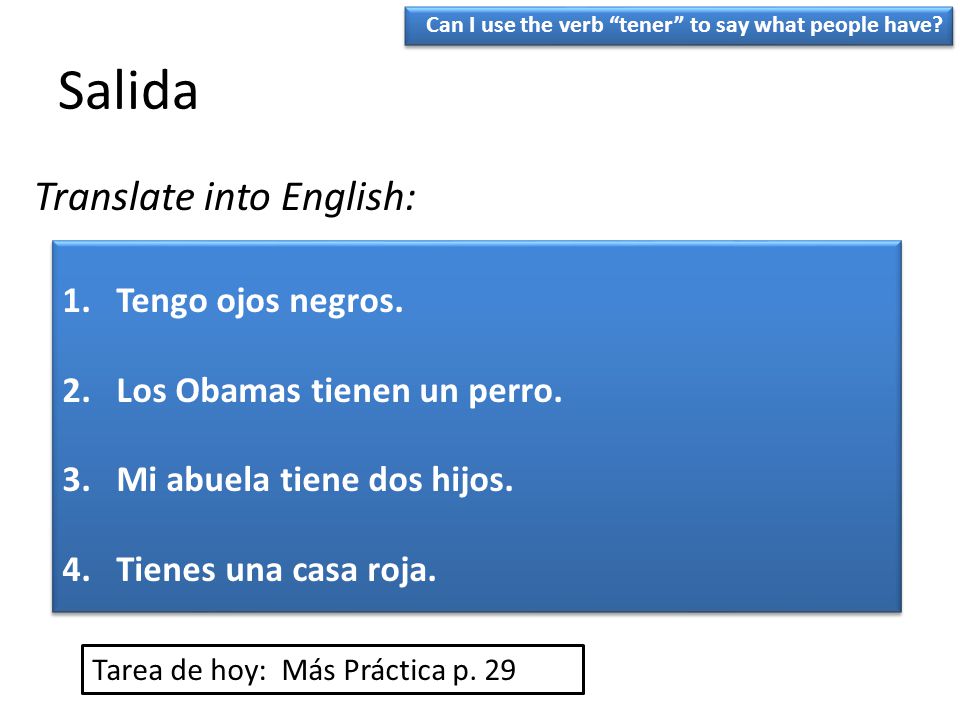
Task: Click the "Translate into English:" instruction text
Action: [x=226, y=197]
